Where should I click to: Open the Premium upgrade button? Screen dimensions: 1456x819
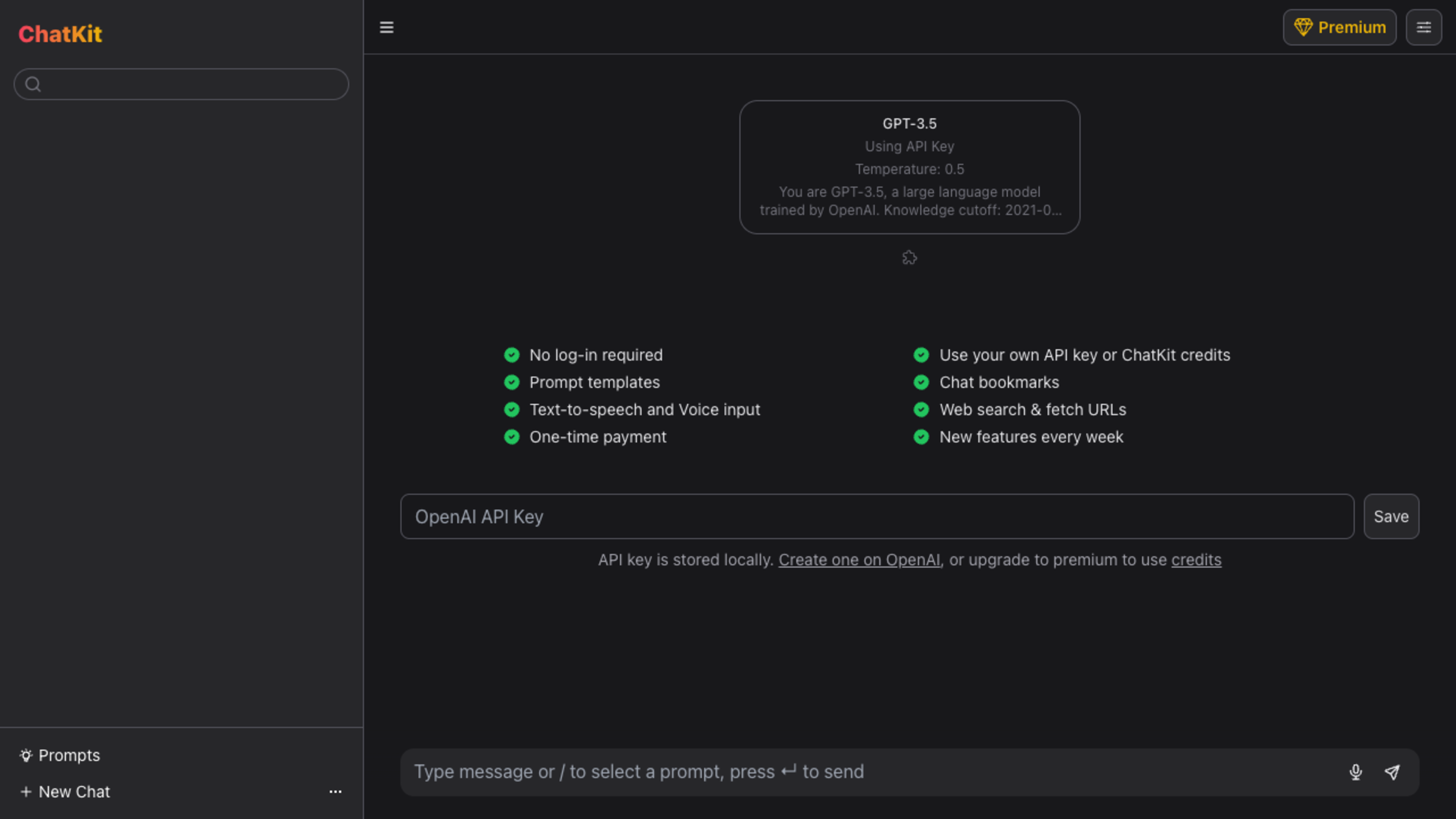pyautogui.click(x=1339, y=27)
